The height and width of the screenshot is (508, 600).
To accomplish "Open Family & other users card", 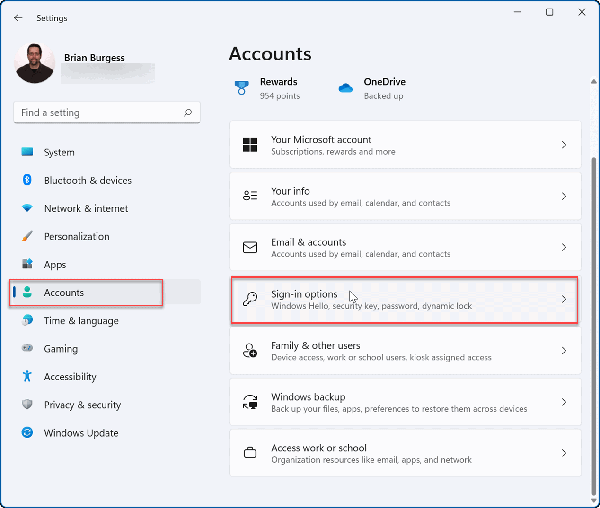I will click(x=405, y=350).
